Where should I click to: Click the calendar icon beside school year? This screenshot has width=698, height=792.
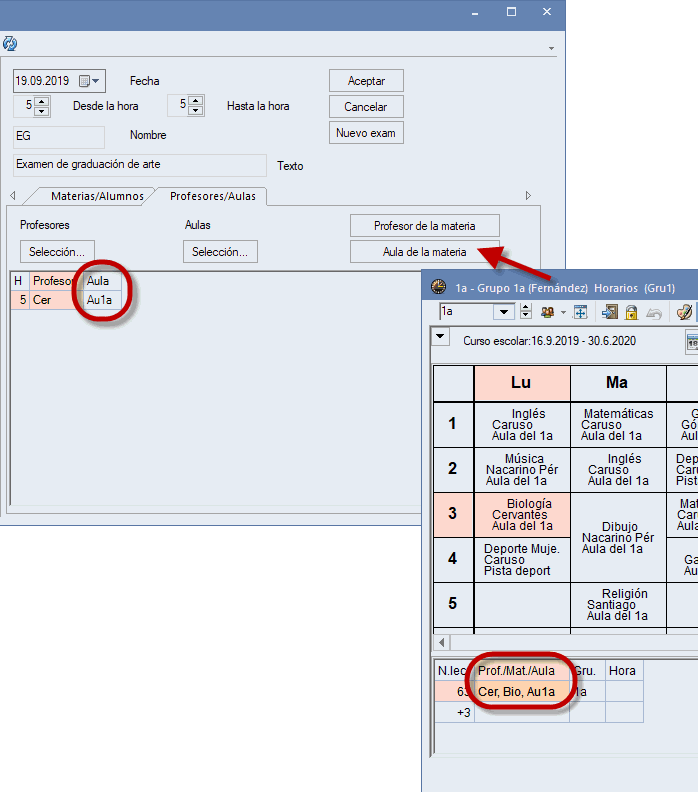(x=691, y=342)
